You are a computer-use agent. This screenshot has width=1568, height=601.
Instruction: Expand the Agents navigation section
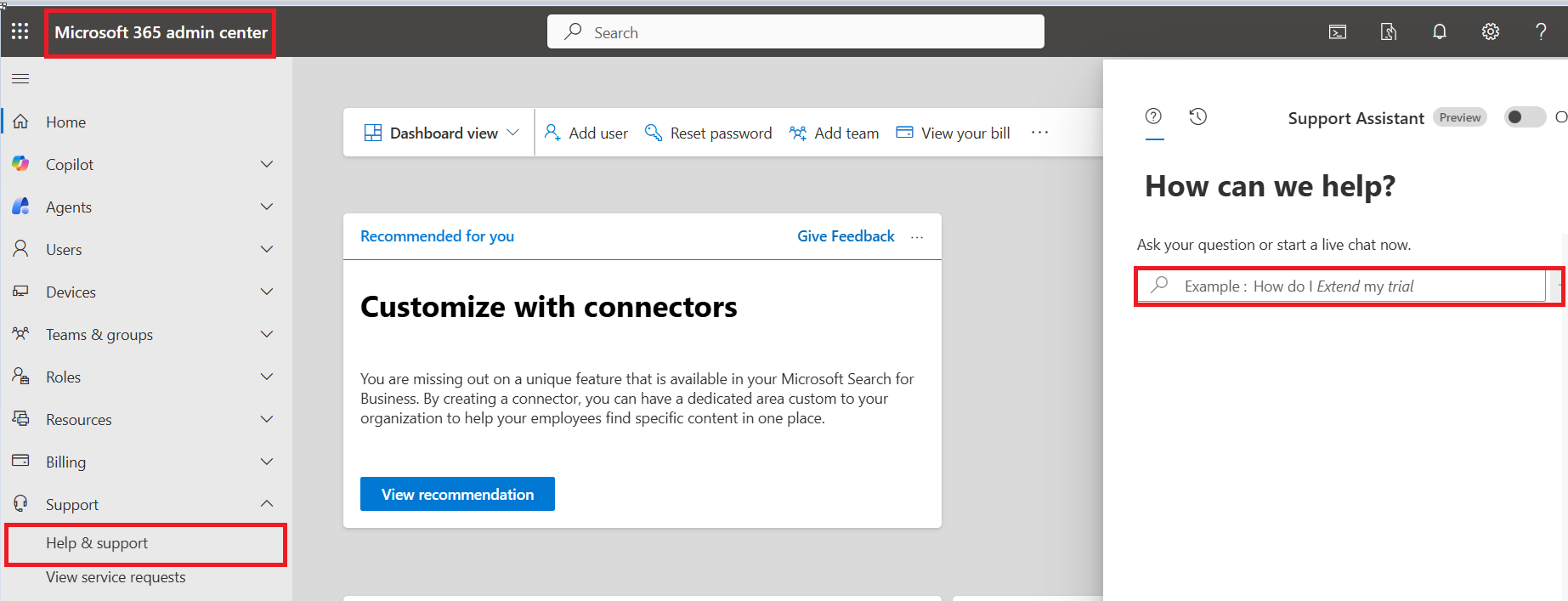(x=267, y=207)
